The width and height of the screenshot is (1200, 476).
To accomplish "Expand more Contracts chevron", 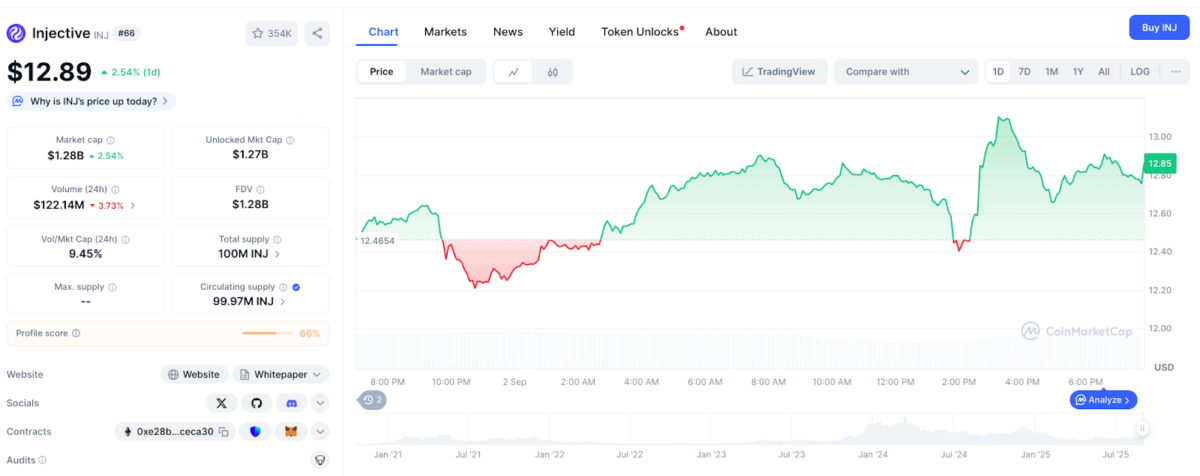I will pos(320,432).
